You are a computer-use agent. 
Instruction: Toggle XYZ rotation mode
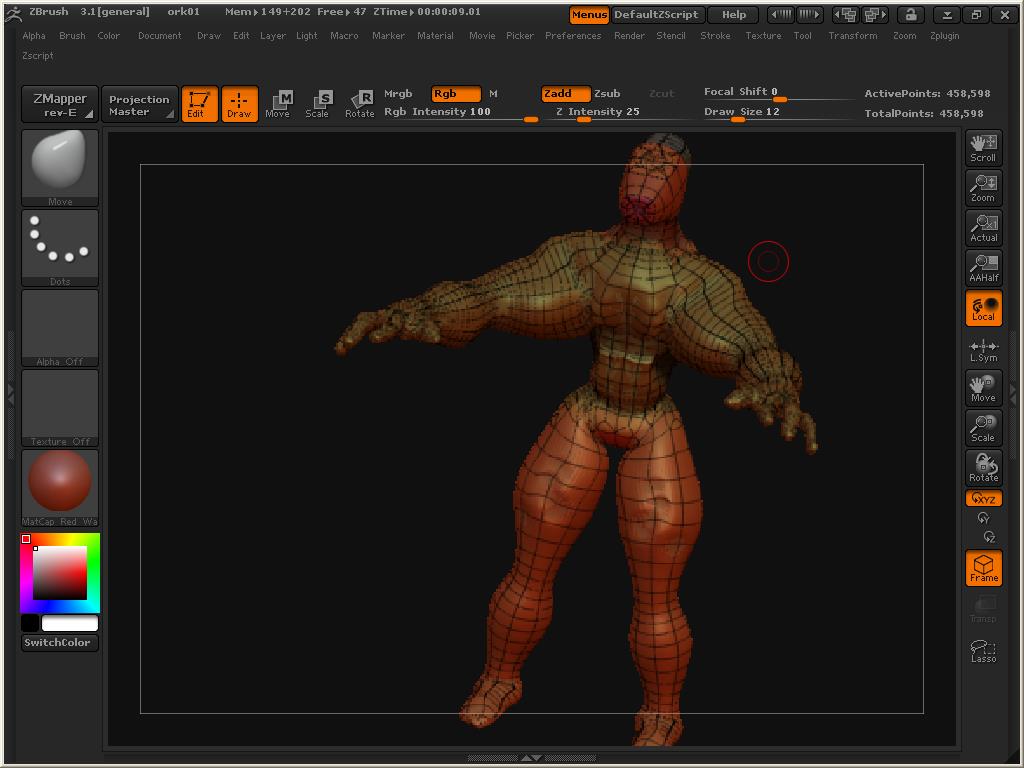pyautogui.click(x=984, y=499)
